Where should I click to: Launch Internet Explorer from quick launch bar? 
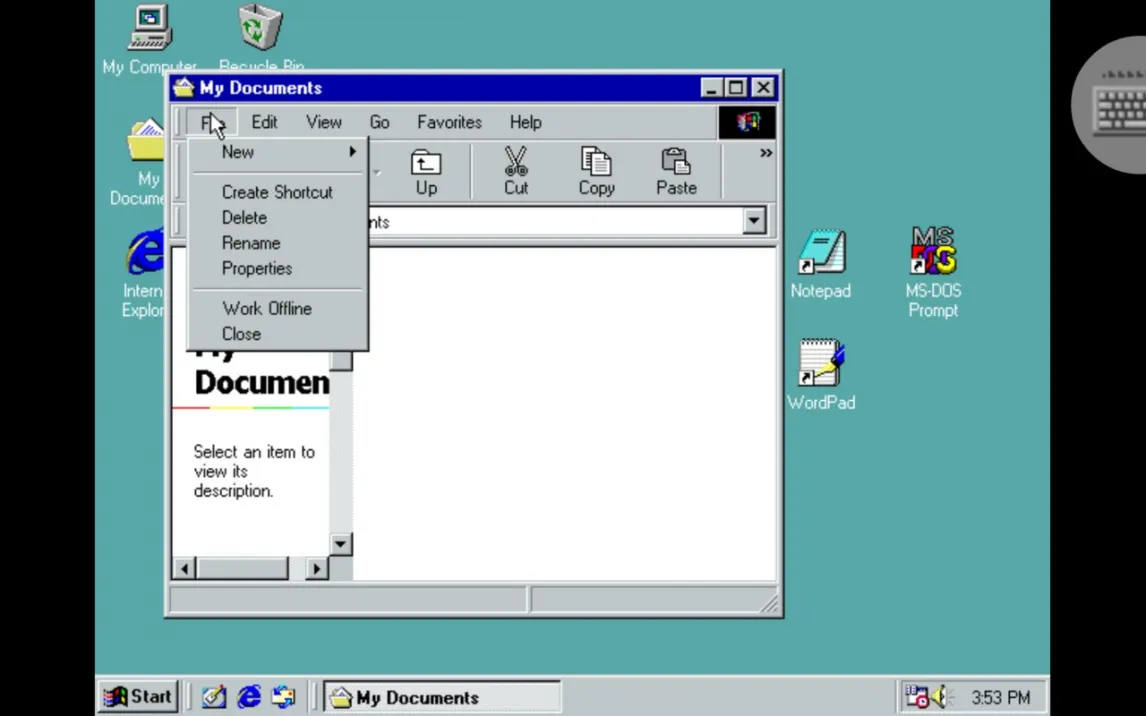coord(248,697)
